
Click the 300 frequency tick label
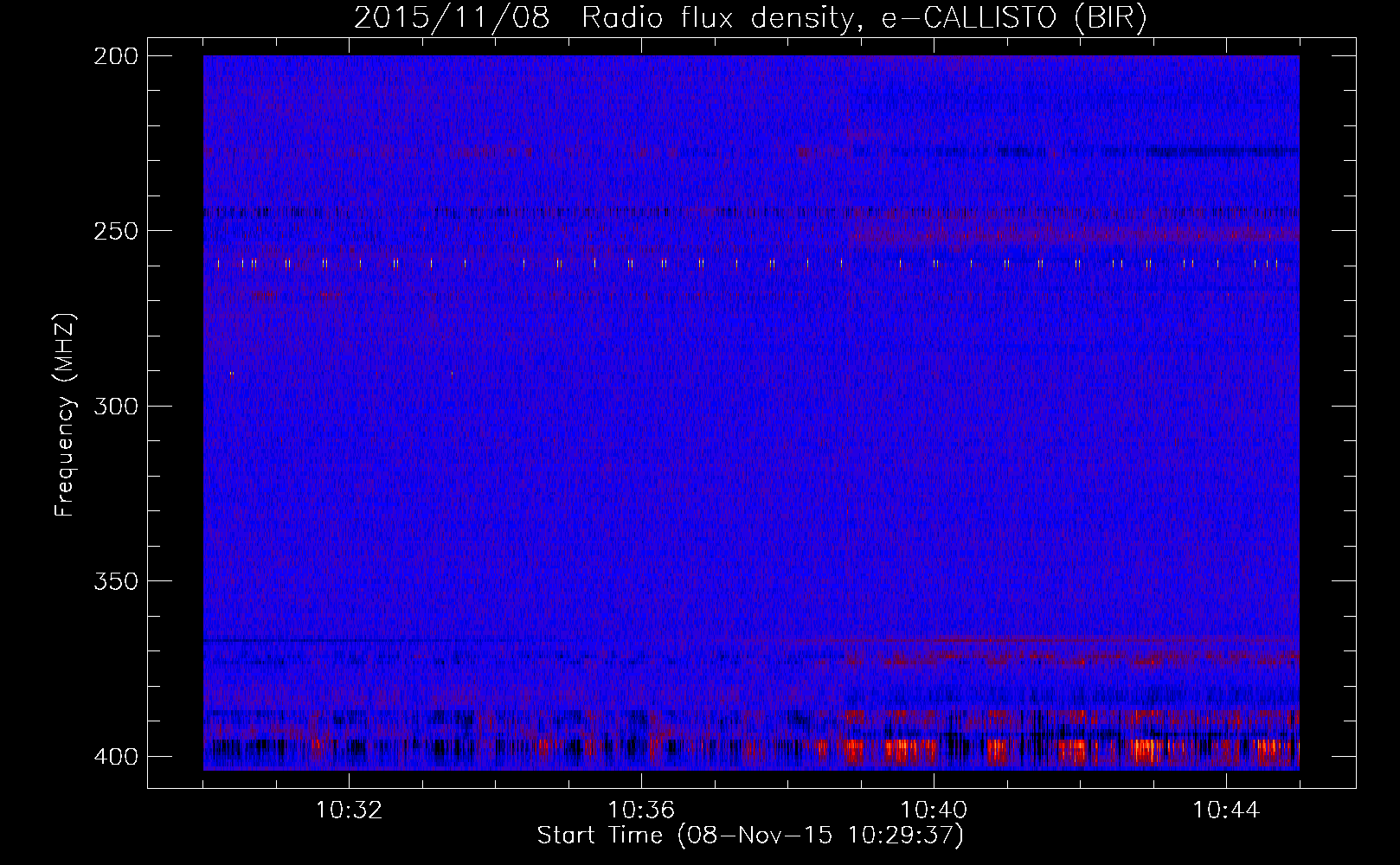click(115, 406)
